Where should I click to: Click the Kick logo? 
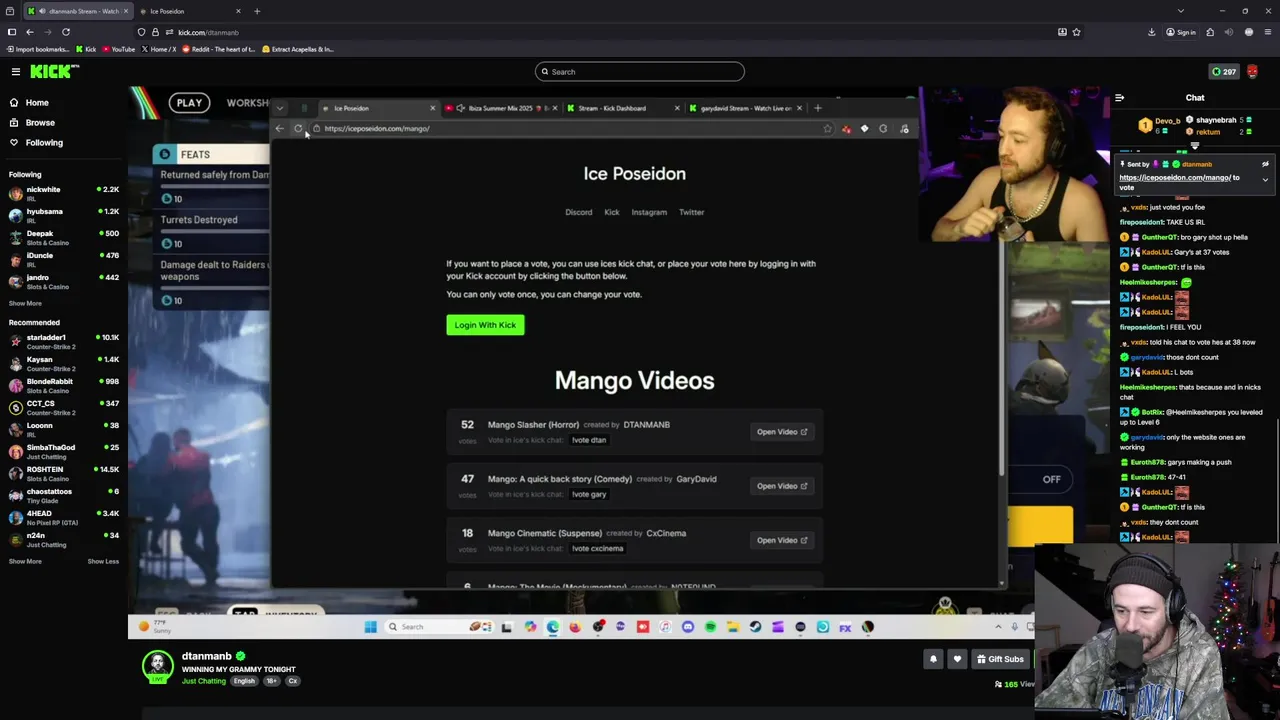[x=53, y=71]
